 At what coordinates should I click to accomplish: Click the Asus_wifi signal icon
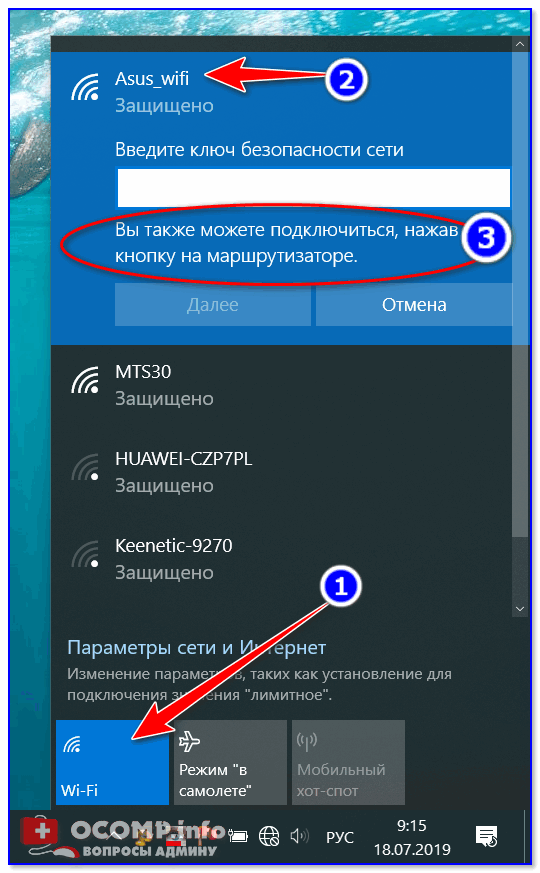(85, 88)
